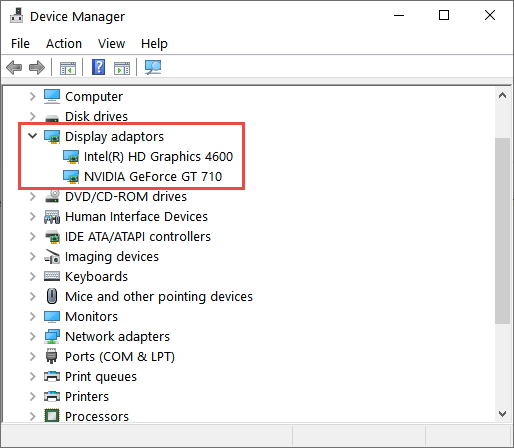Open the blue Help question mark icon
This screenshot has width=514, height=448.
[98, 67]
